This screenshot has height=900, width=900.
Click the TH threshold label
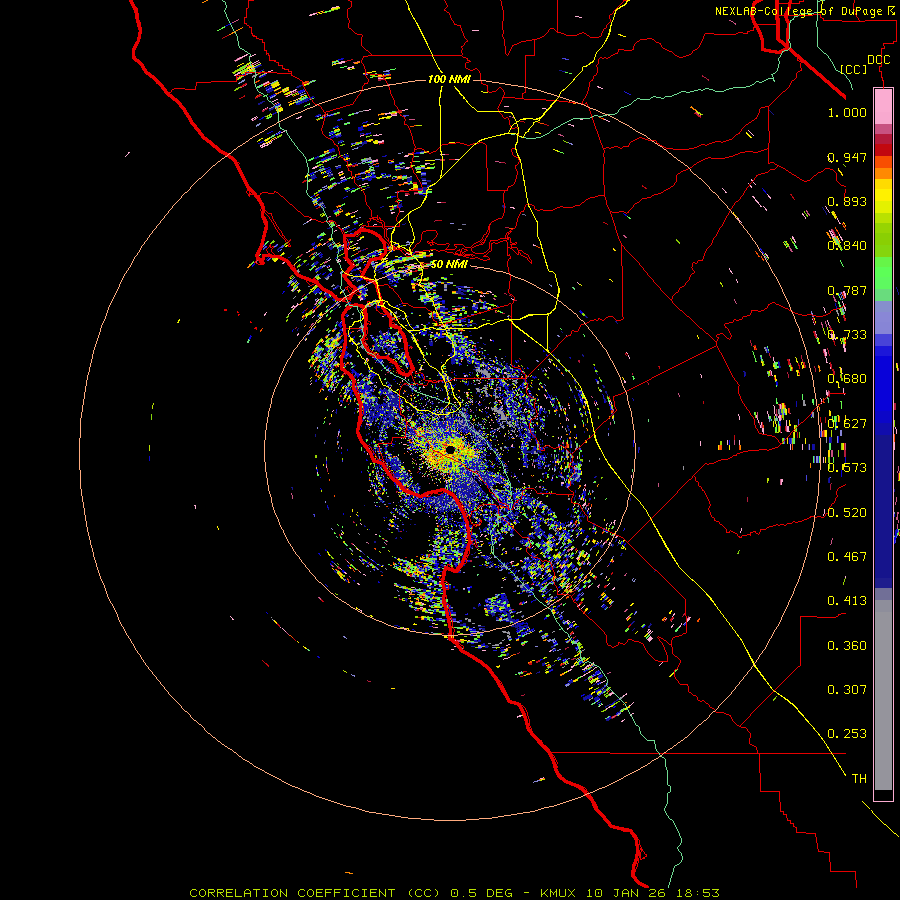[x=859, y=778]
